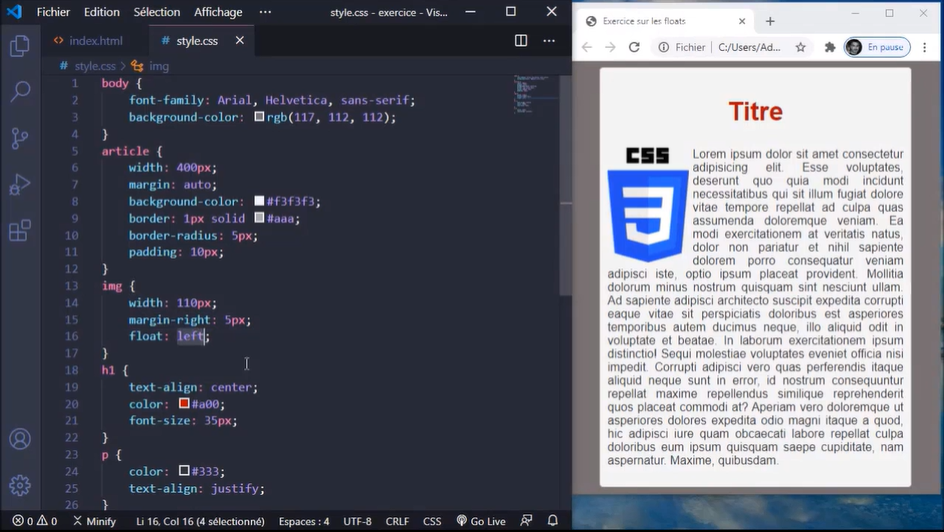Open the Source Control view

[x=20, y=138]
